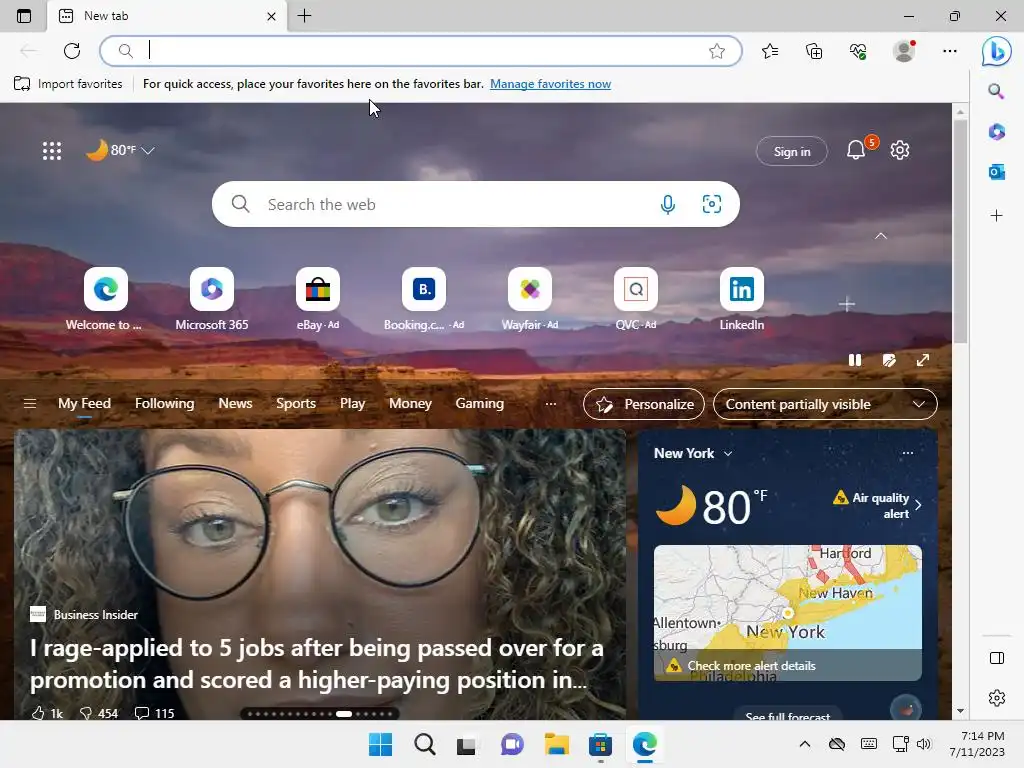Open the eBay ad quick link
This screenshot has width=1024, height=768.
point(318,299)
